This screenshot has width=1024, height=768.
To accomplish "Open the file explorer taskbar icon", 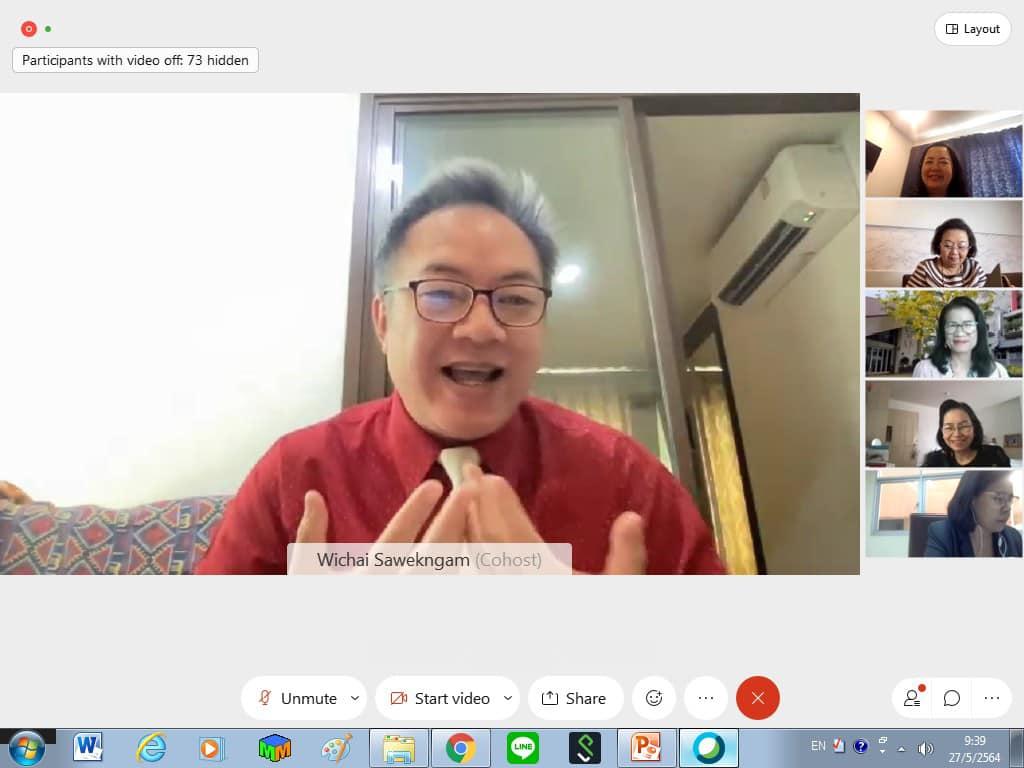I will 399,748.
